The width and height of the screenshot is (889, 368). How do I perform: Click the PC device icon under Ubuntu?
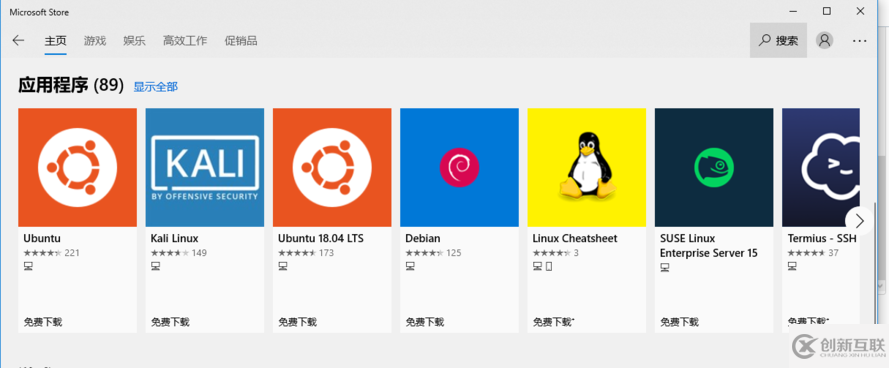pyautogui.click(x=28, y=267)
